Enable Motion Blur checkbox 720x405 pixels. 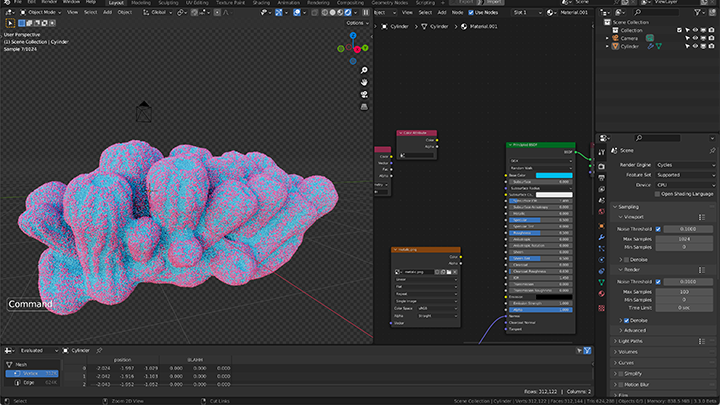(x=621, y=385)
